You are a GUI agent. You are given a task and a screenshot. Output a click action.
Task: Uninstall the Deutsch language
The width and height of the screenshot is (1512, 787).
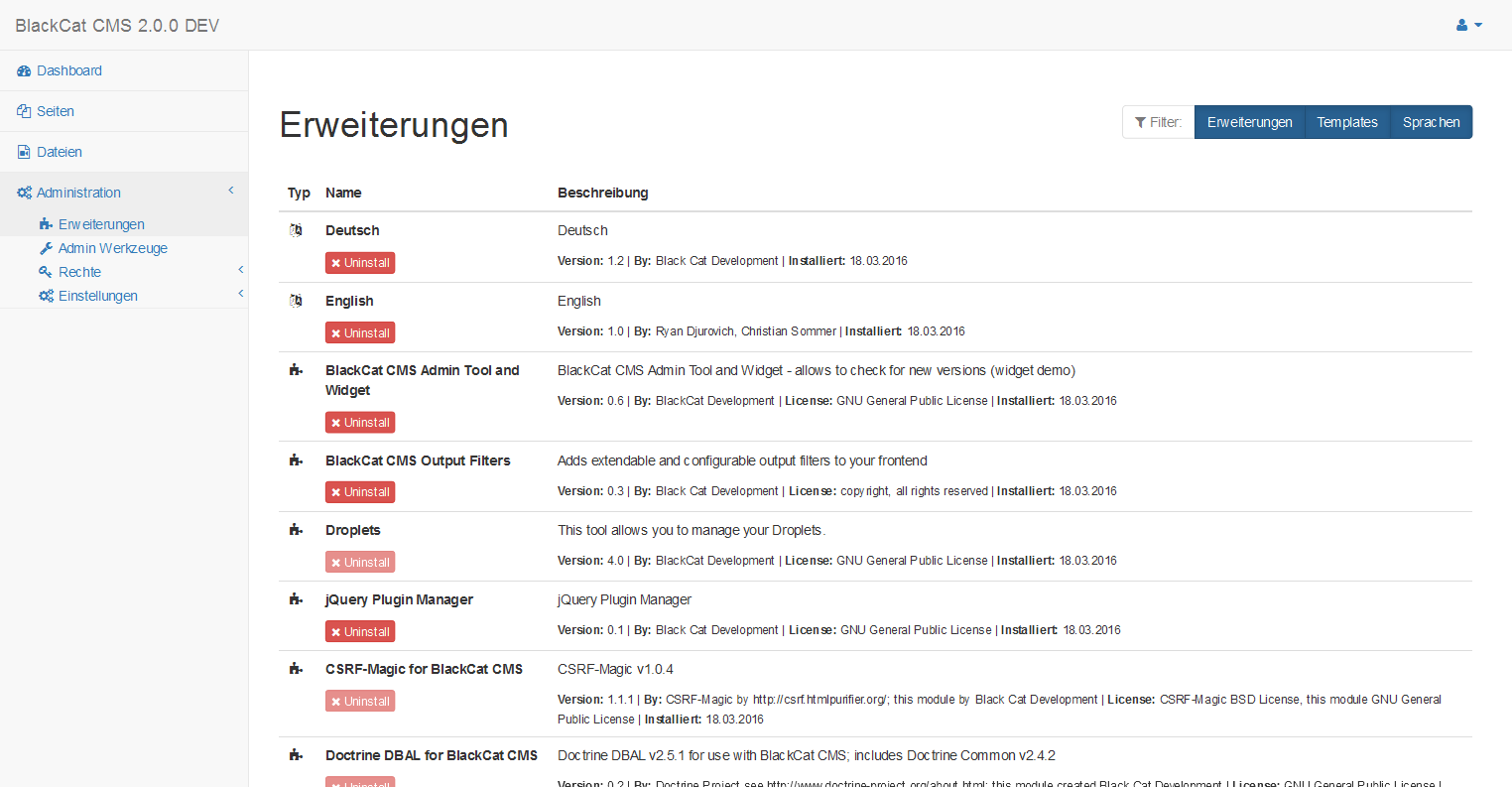click(360, 263)
